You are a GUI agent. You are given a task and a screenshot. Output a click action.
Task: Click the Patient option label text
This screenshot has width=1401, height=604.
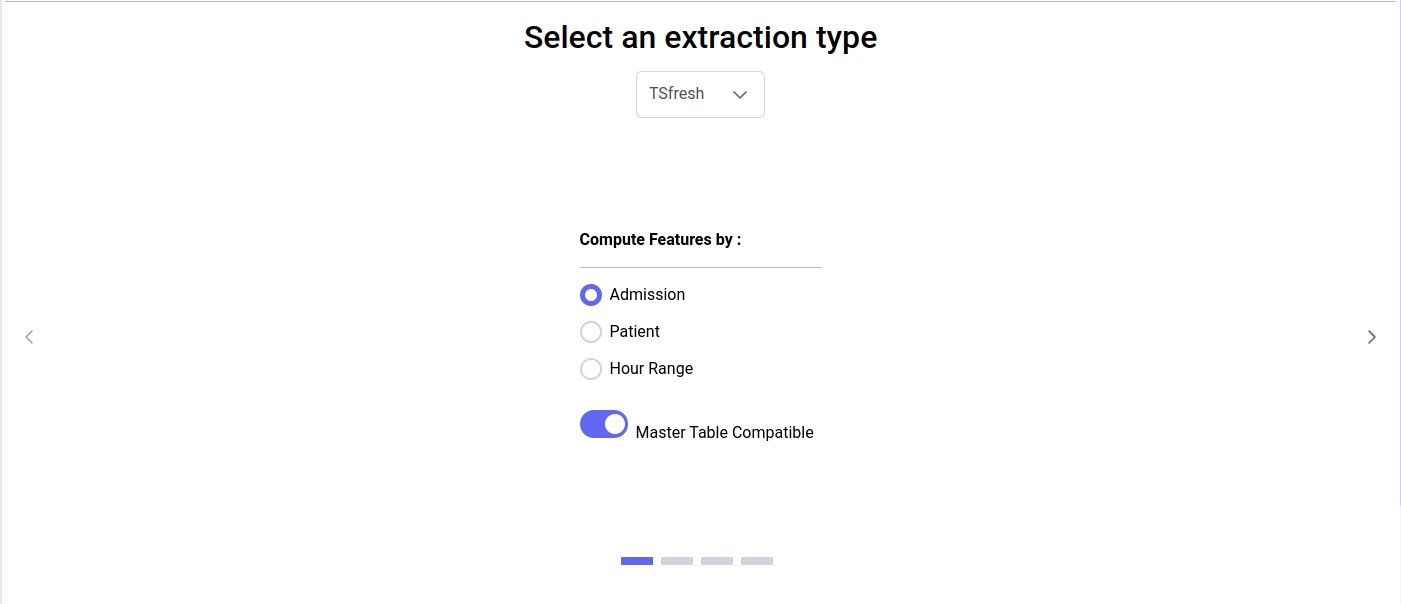(x=634, y=332)
